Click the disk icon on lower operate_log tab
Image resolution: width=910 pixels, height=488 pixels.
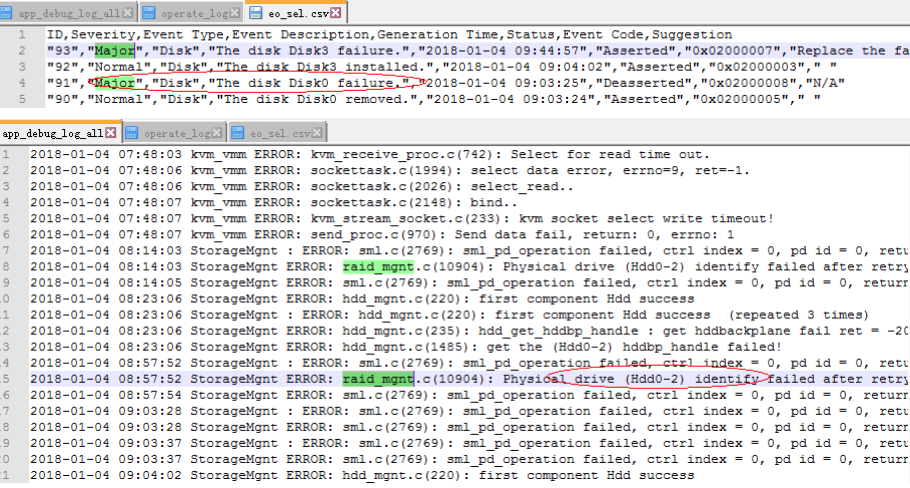click(x=131, y=133)
